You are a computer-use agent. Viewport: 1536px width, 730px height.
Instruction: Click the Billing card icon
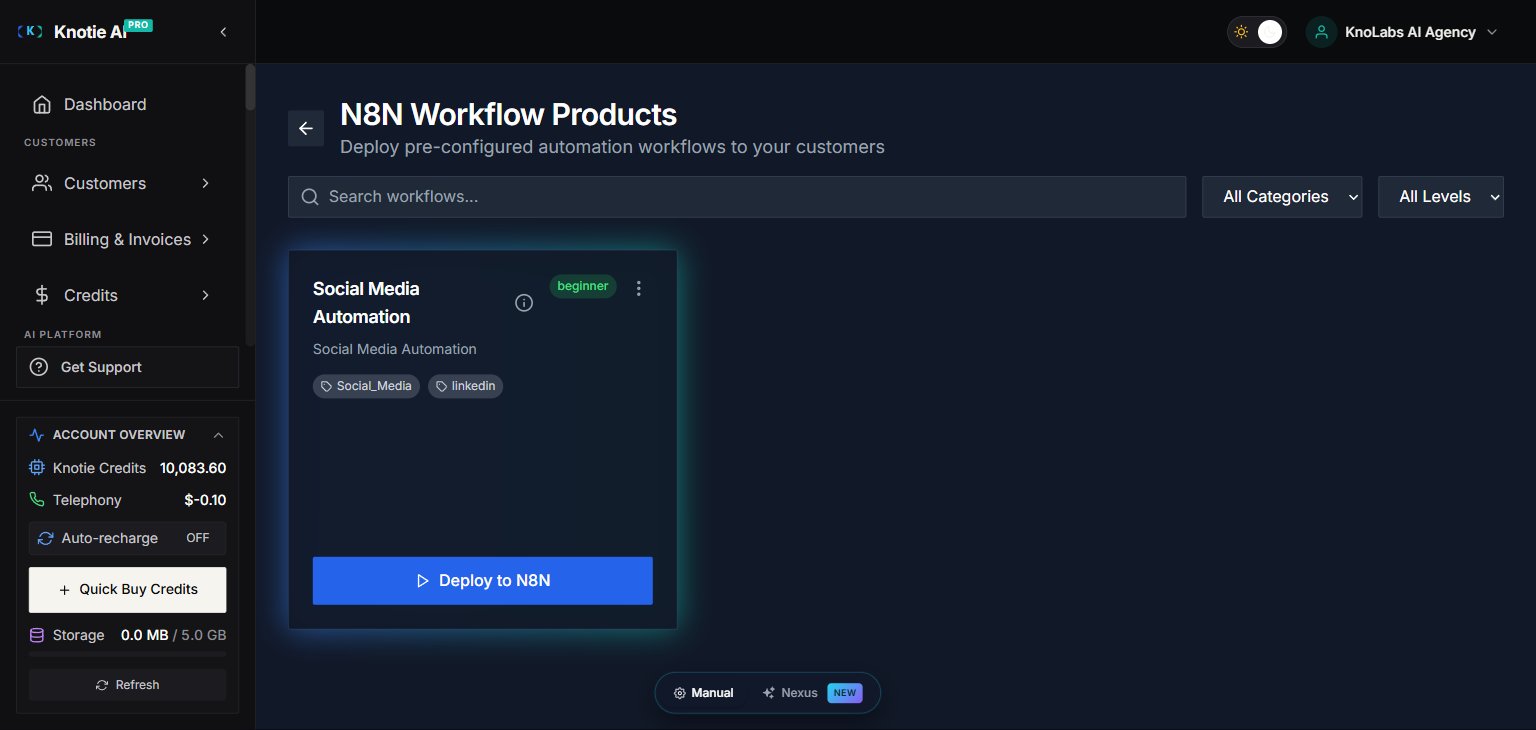tap(41, 239)
